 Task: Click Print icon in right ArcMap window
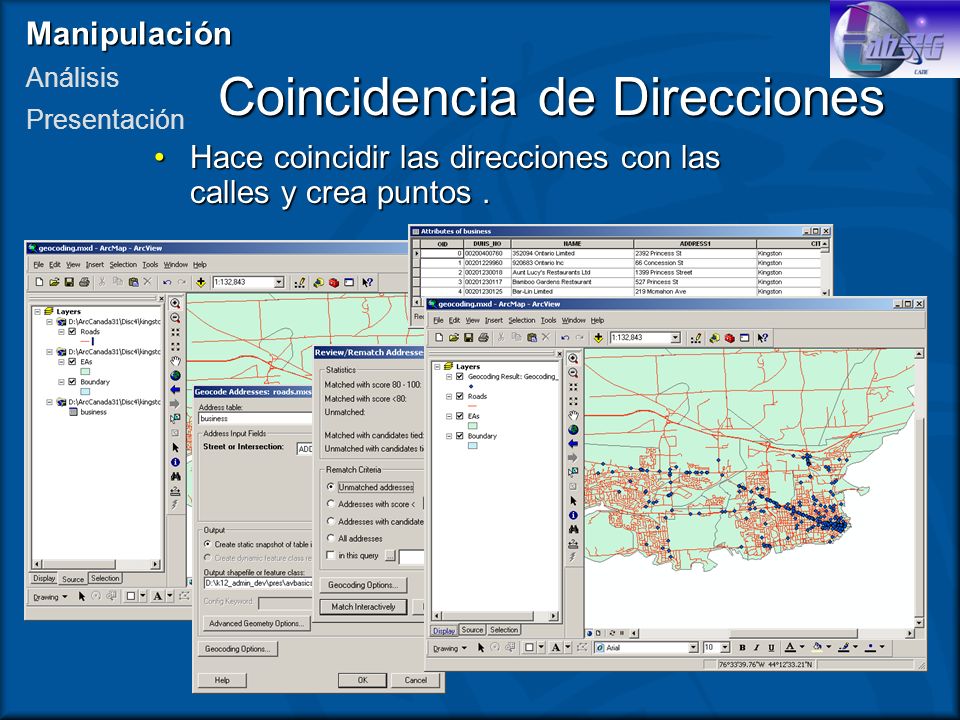[x=484, y=338]
